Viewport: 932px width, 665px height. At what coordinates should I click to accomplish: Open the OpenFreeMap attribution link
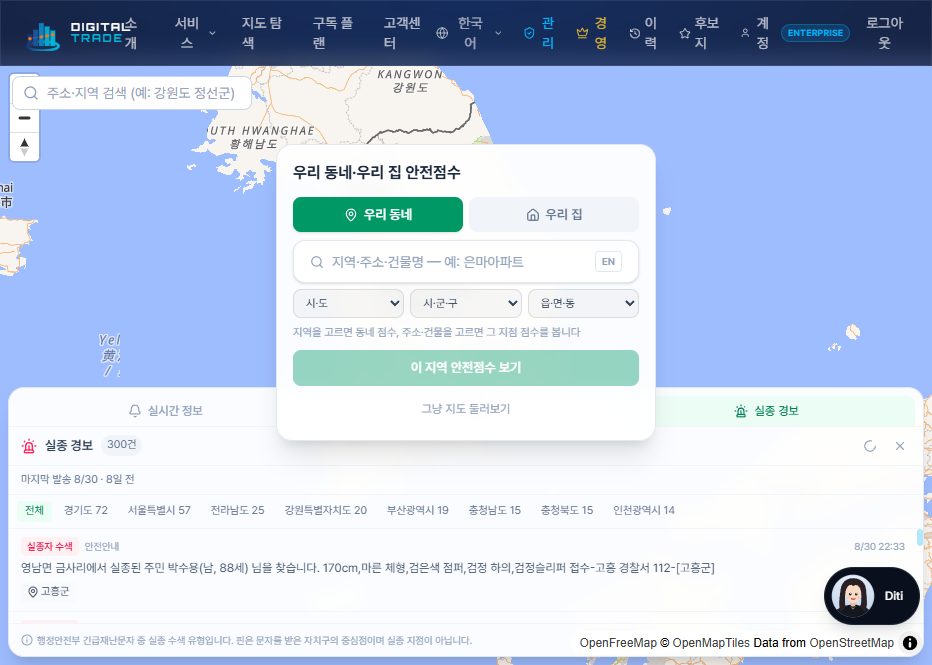(618, 642)
